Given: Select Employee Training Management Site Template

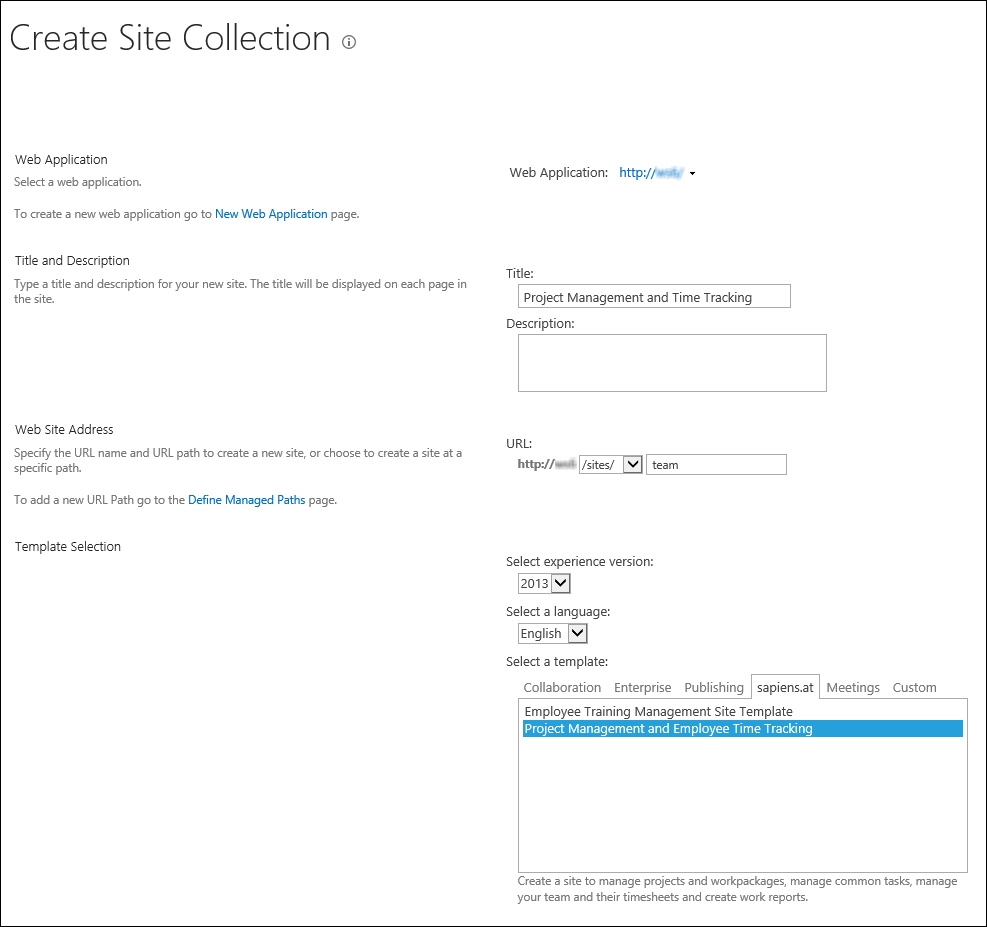Looking at the screenshot, I should coord(658,711).
